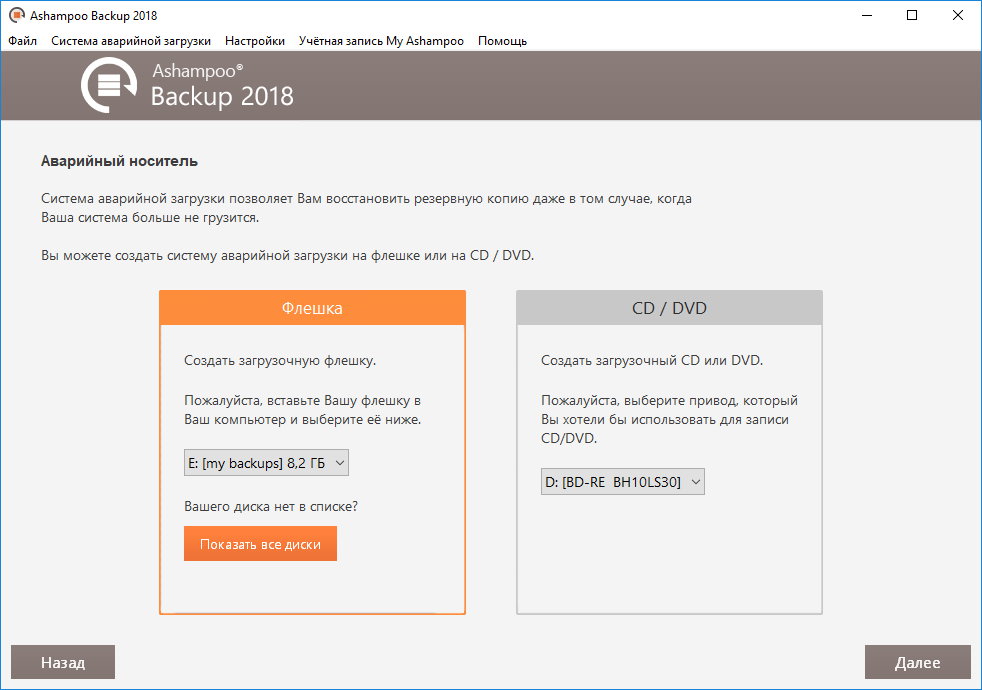Open the Помощь menu
Image resolution: width=982 pixels, height=690 pixels.
[x=502, y=41]
